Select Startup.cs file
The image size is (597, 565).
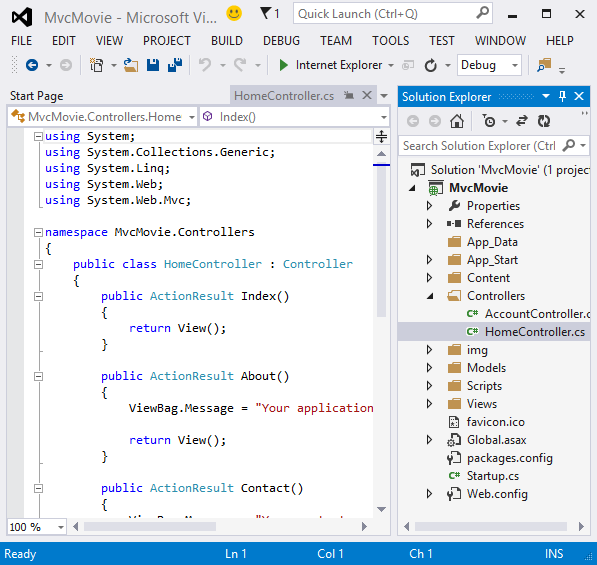[x=493, y=476]
